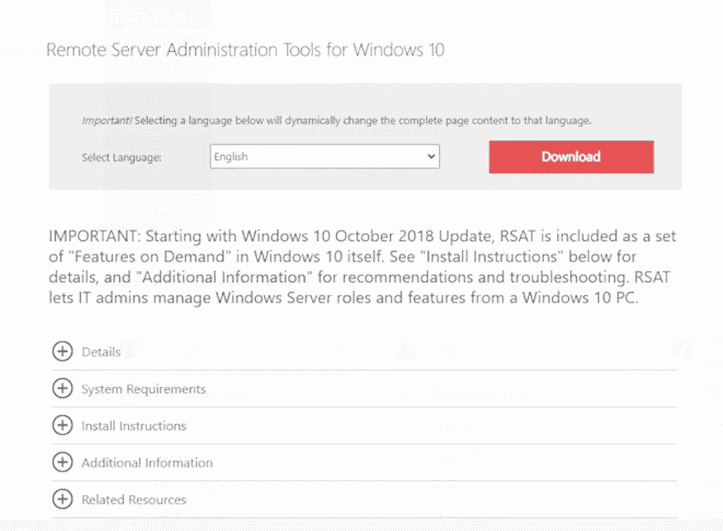Click the plus icon beside Details
The image size is (723, 531).
coord(62,352)
